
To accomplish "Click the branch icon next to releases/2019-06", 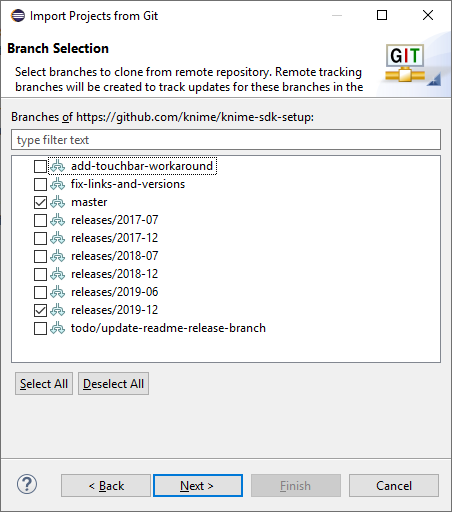I will [x=58, y=292].
